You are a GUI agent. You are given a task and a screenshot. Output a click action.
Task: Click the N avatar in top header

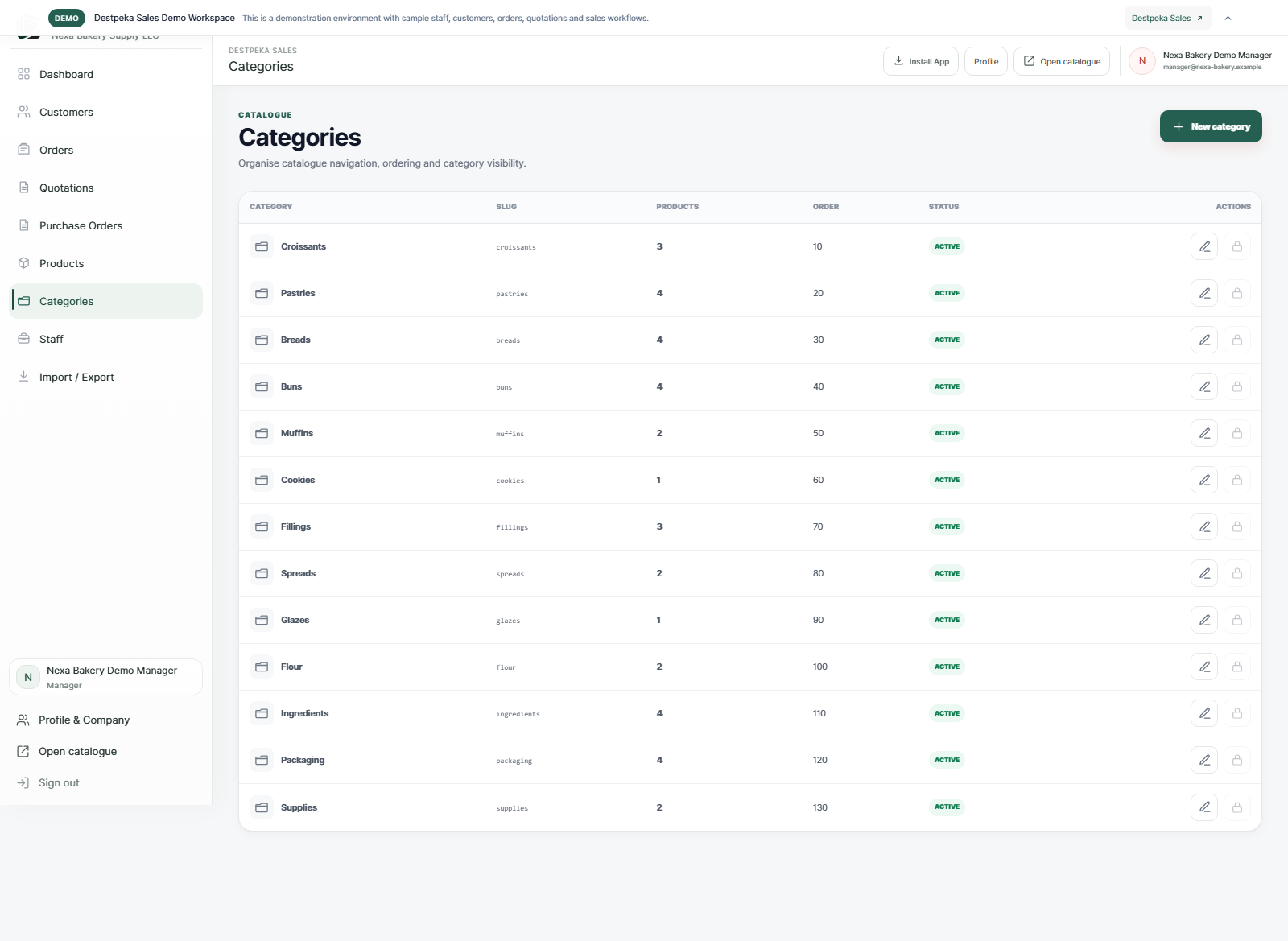point(1141,61)
